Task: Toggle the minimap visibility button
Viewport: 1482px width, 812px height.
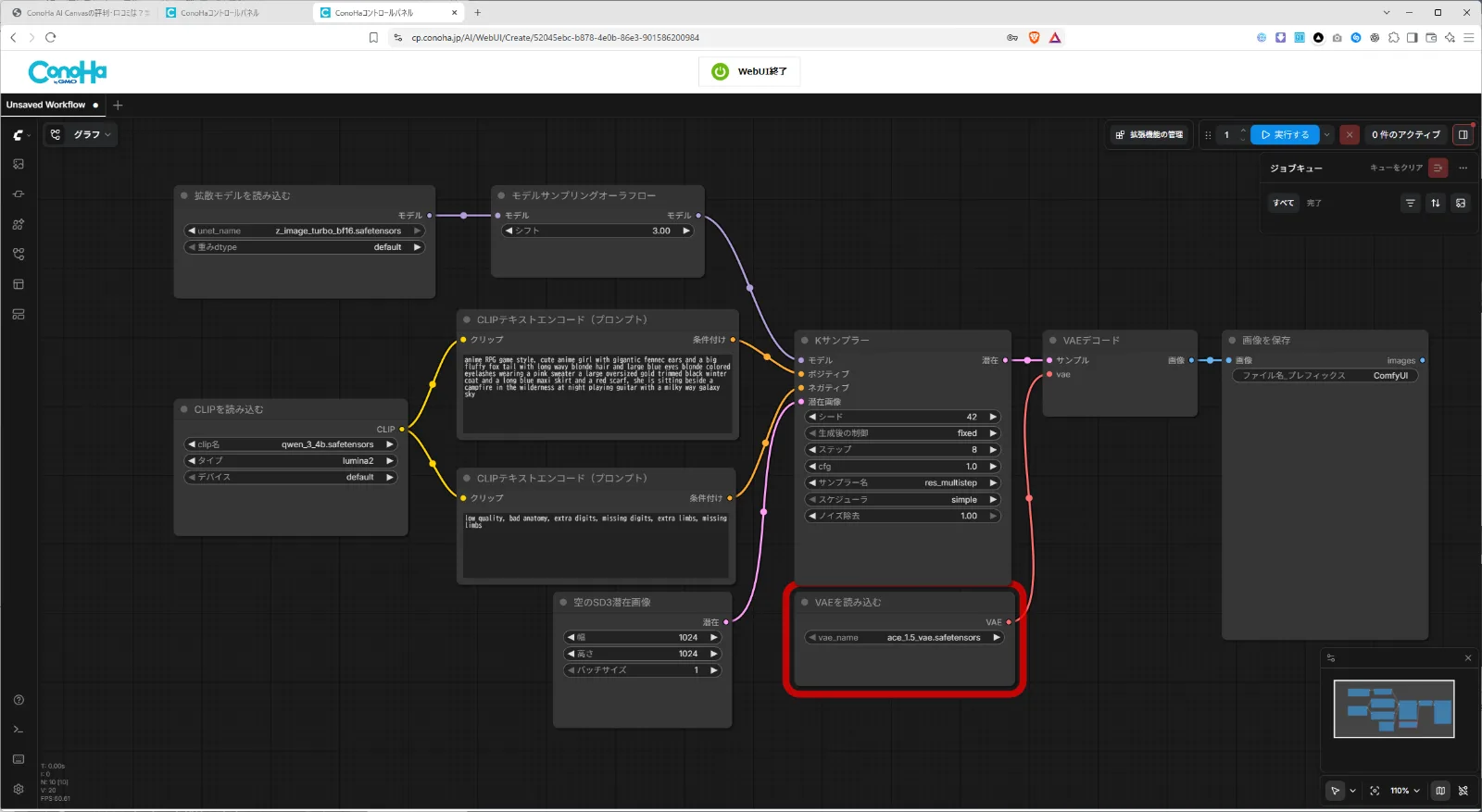Action: click(1440, 791)
